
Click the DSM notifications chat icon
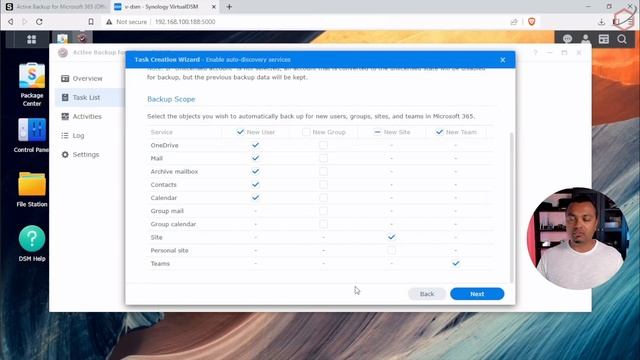(567, 39)
